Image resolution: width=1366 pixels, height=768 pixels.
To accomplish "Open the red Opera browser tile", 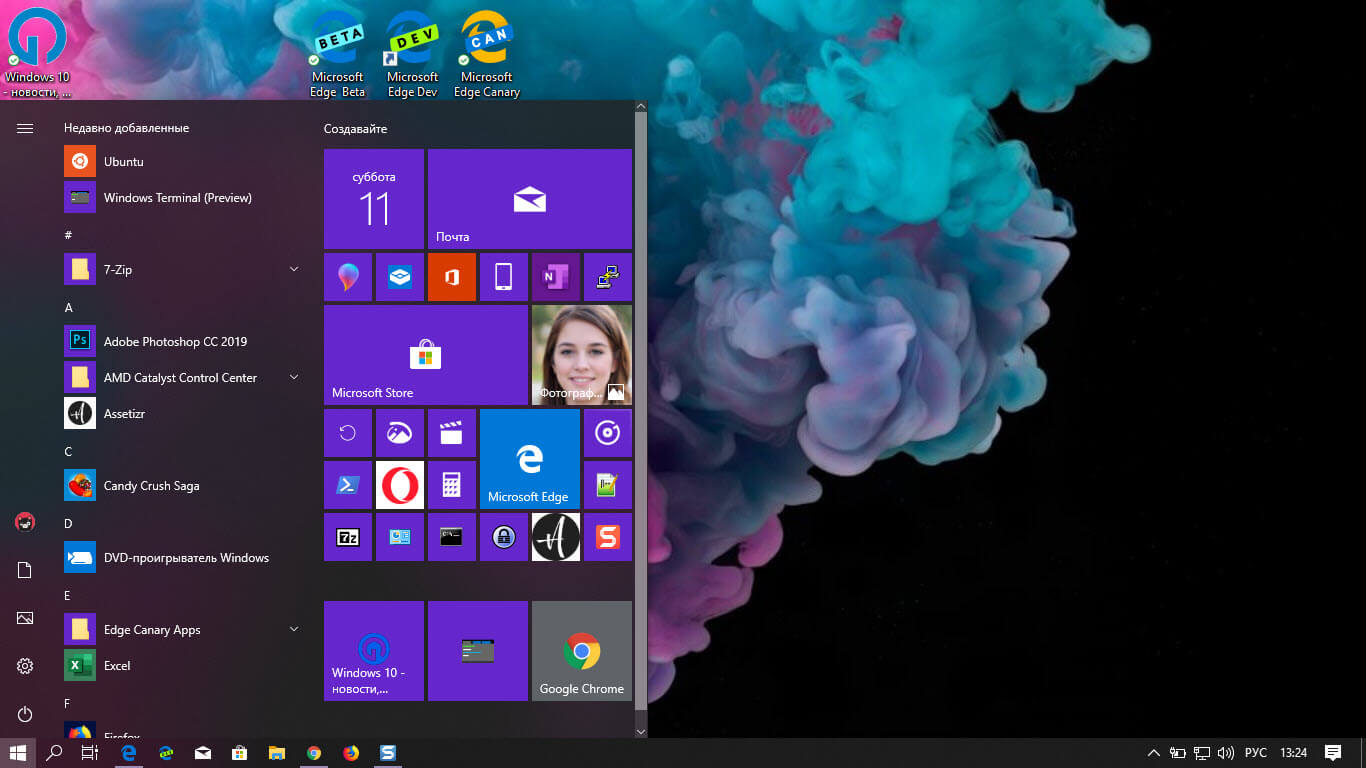I will [x=400, y=485].
